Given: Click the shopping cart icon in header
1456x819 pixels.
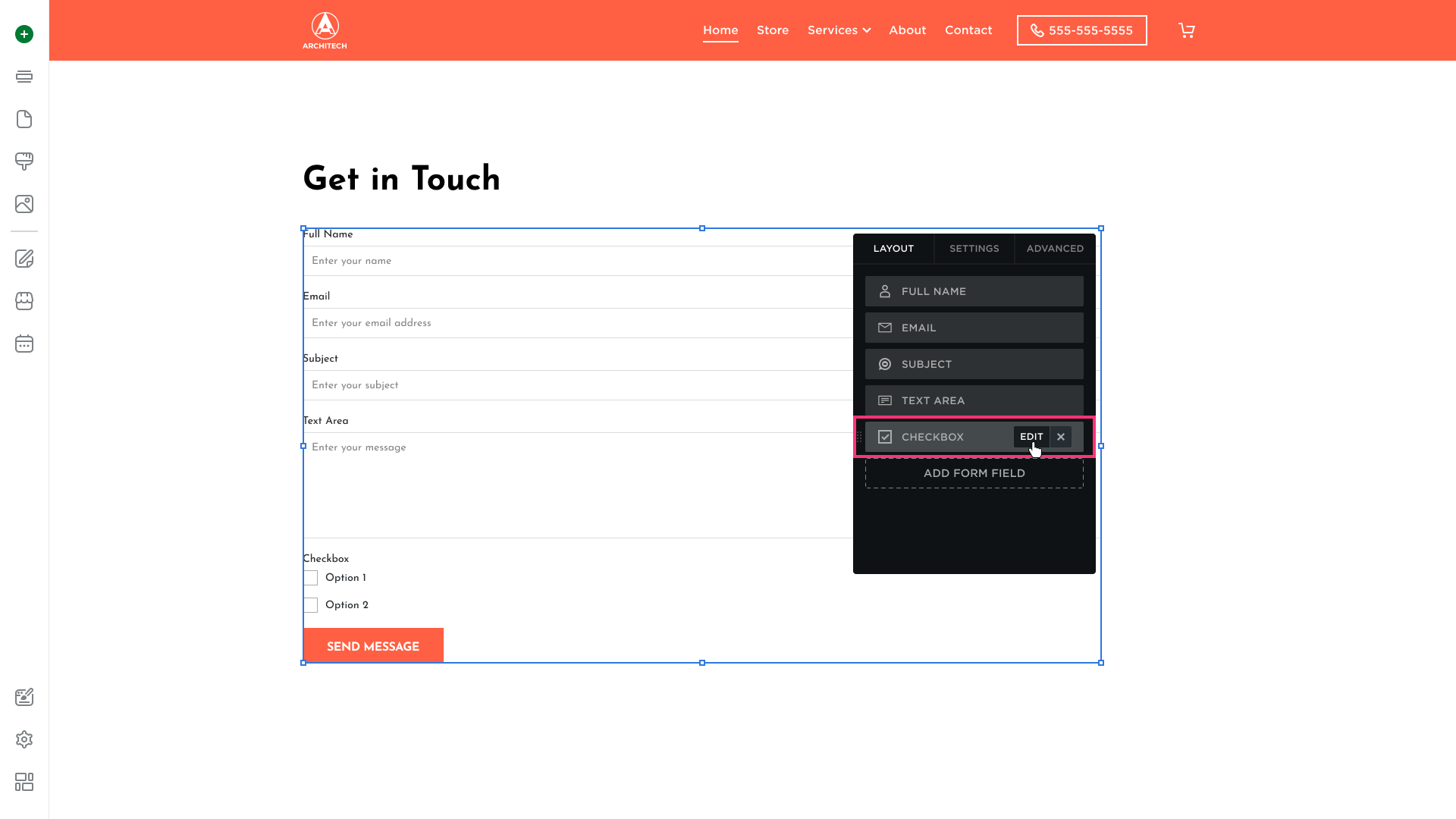Looking at the screenshot, I should [x=1186, y=30].
